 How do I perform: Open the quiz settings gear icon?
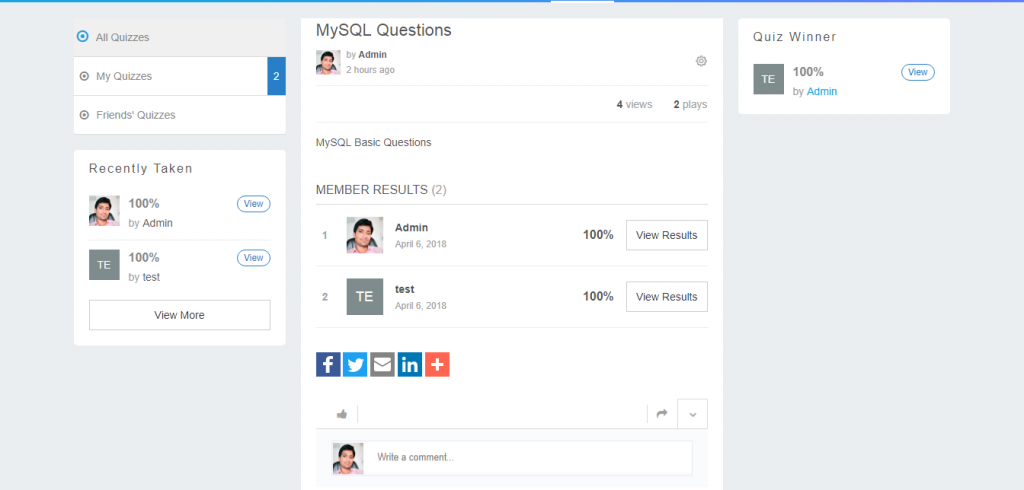click(701, 61)
